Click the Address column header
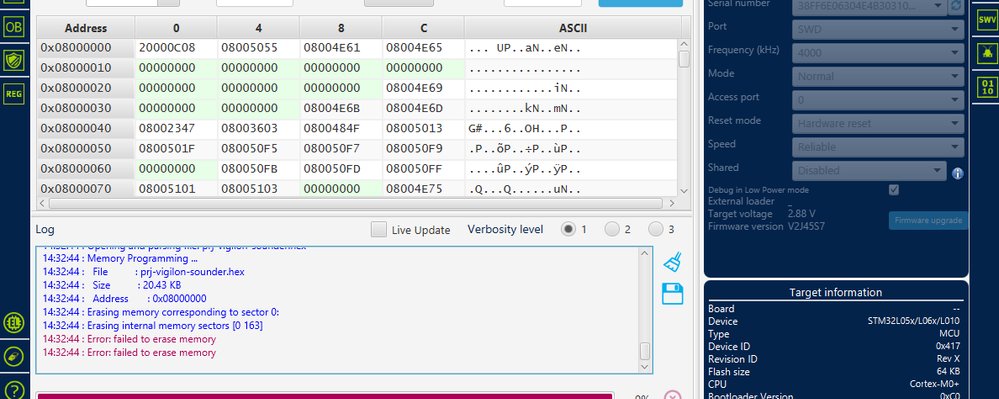The width and height of the screenshot is (999, 399). [86, 28]
